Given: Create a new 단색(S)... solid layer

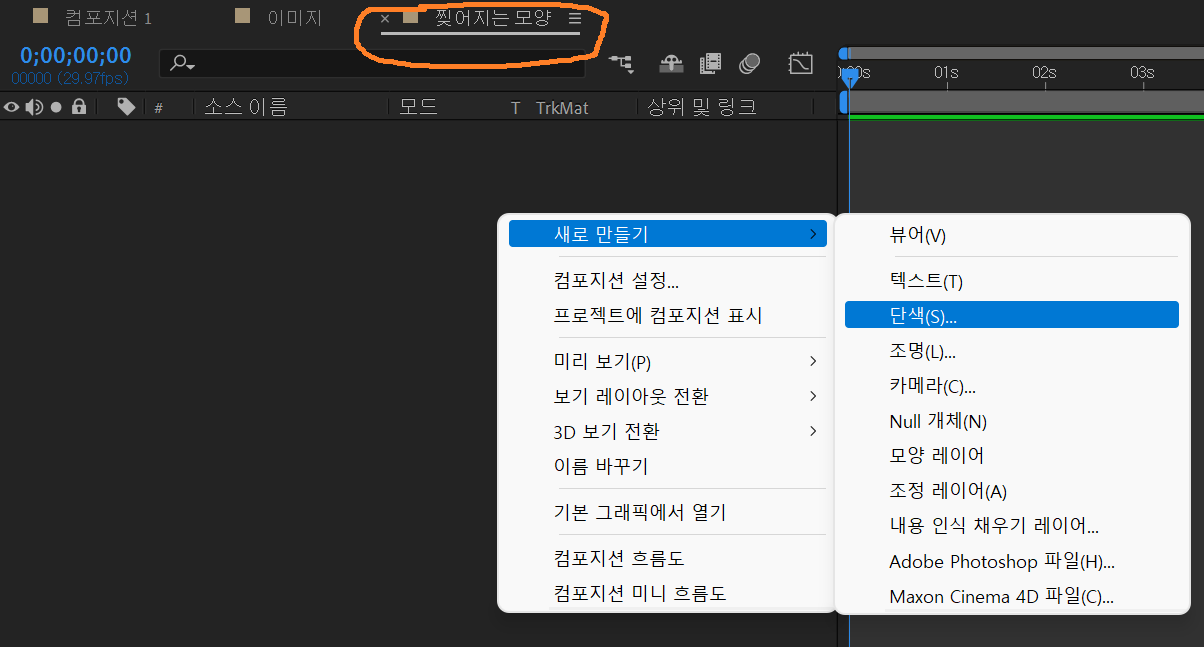Looking at the screenshot, I should click(1012, 315).
